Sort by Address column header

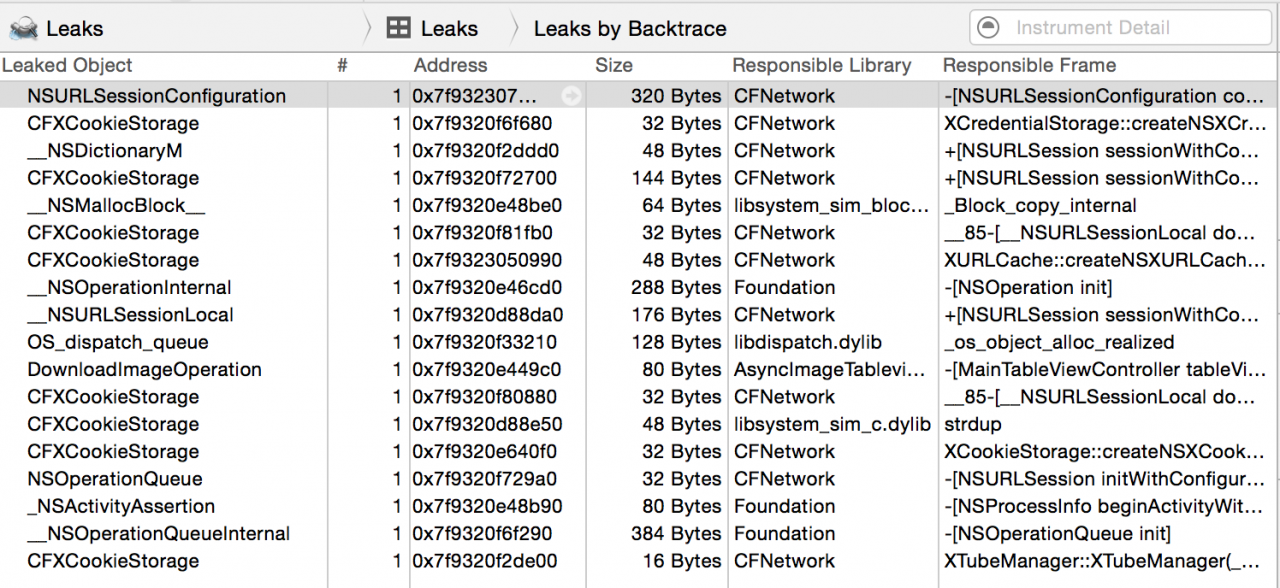coord(450,65)
